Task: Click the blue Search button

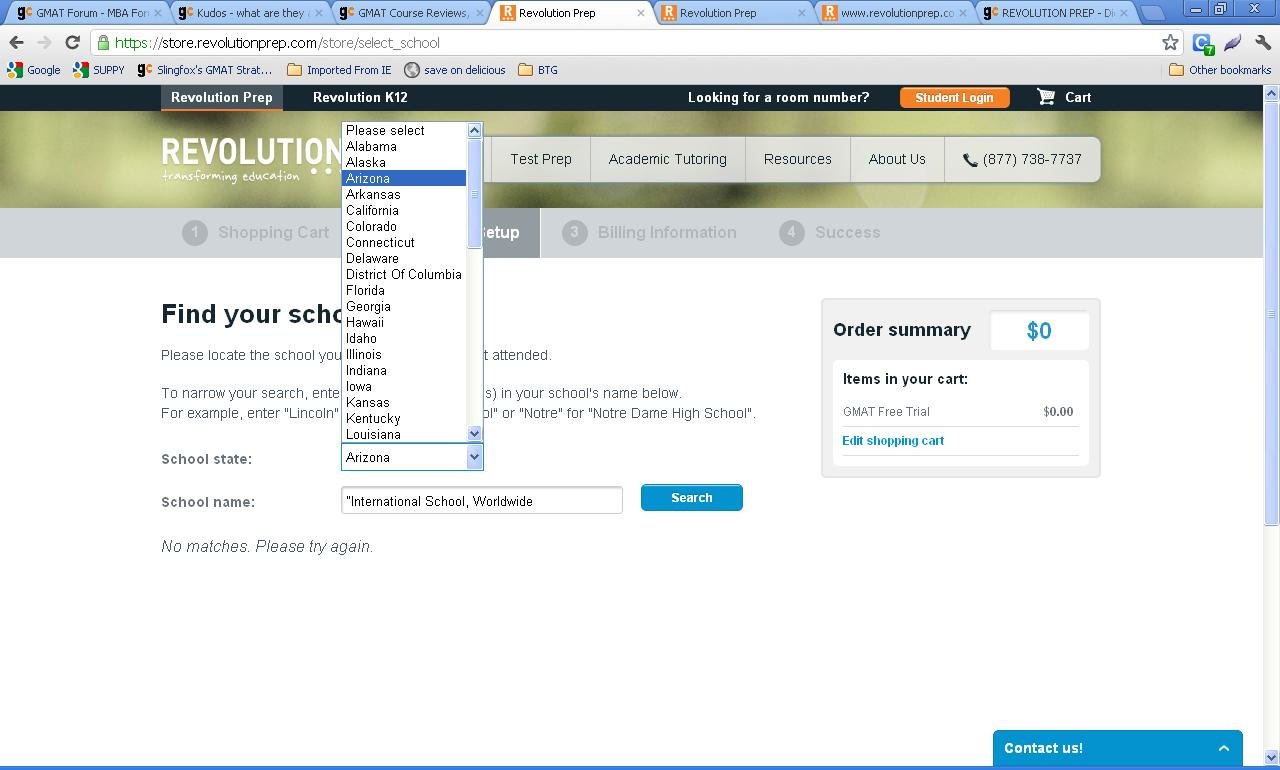Action: (x=691, y=498)
